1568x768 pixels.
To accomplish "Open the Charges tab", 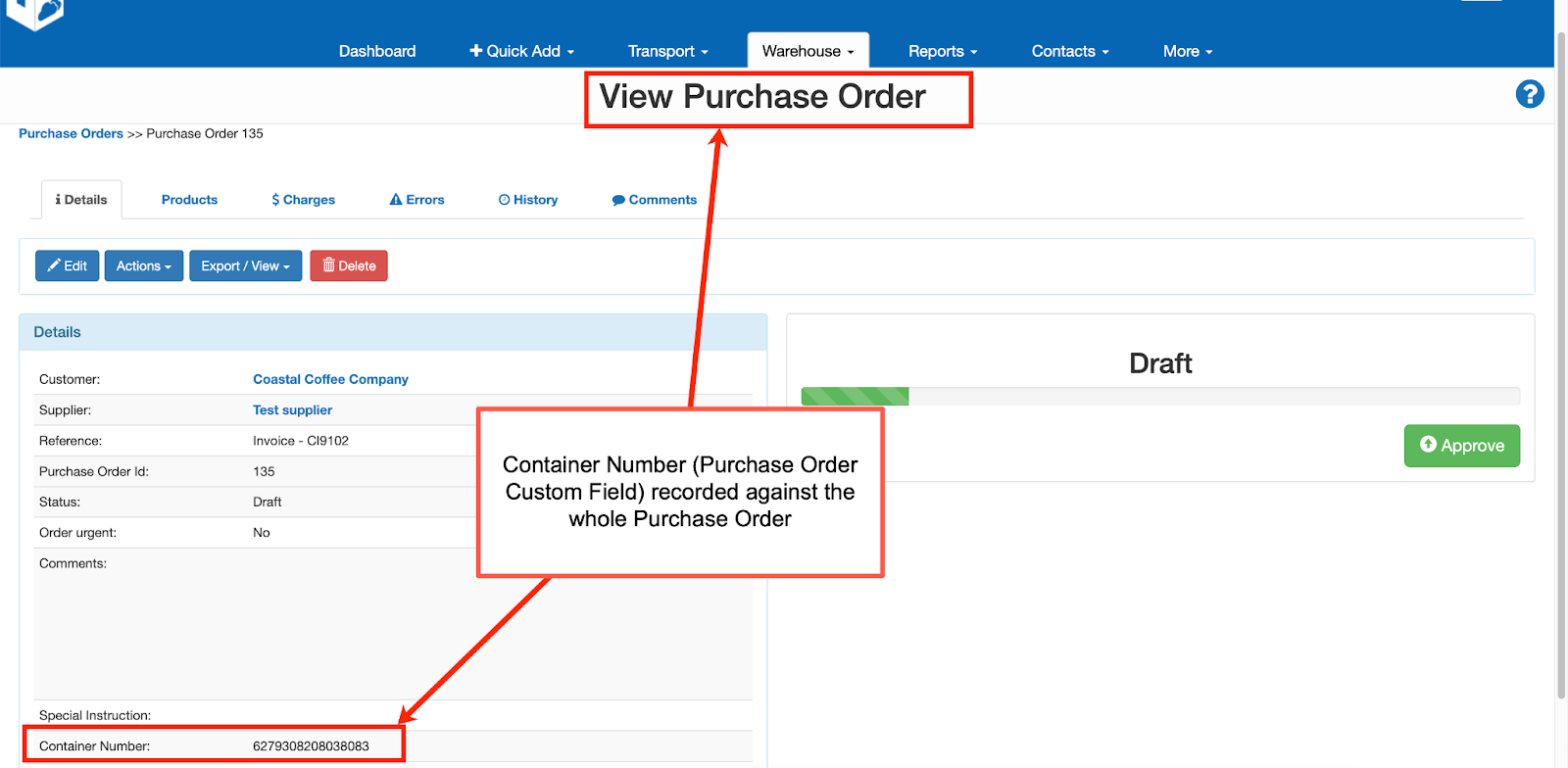I will 304,200.
